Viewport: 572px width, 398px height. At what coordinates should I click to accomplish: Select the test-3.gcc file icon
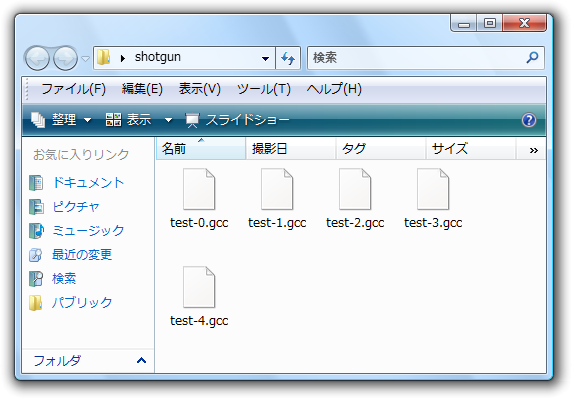pos(433,189)
